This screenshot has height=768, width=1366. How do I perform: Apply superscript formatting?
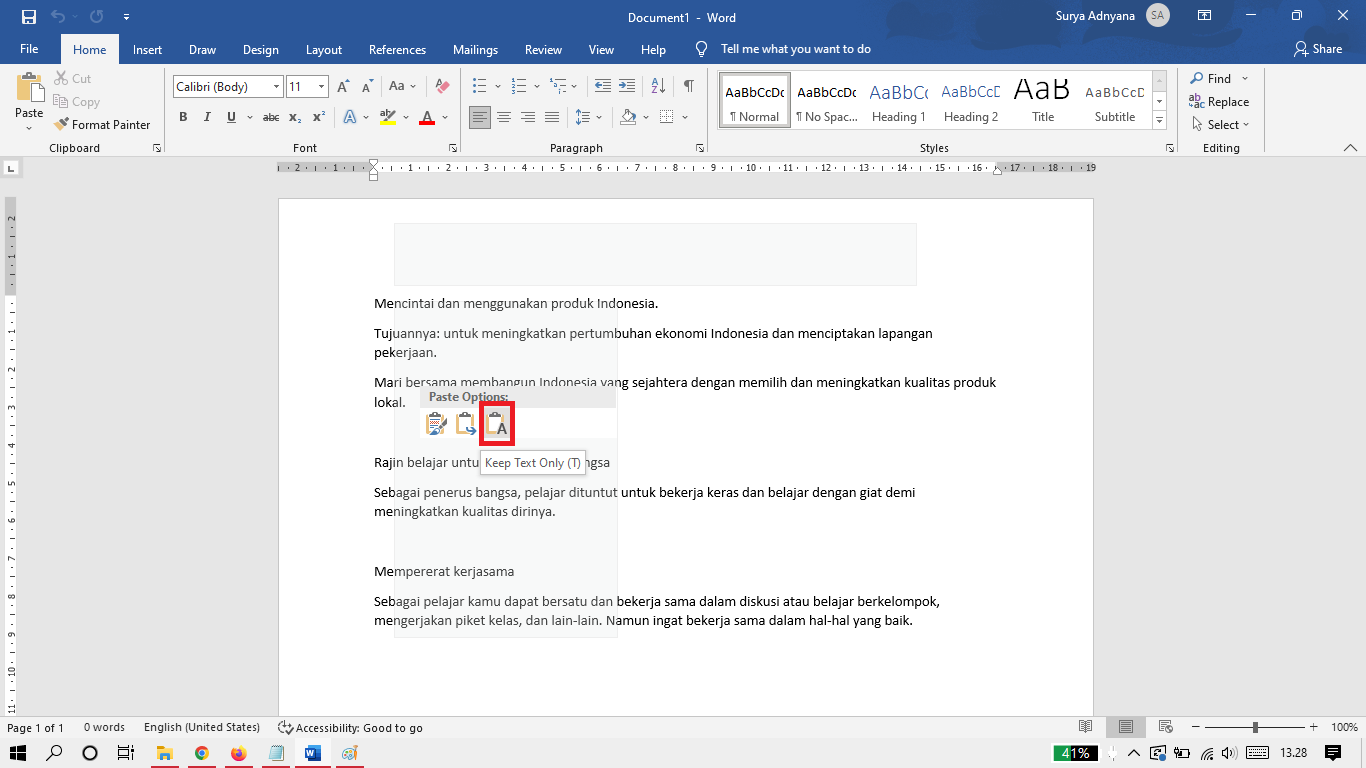pos(319,117)
